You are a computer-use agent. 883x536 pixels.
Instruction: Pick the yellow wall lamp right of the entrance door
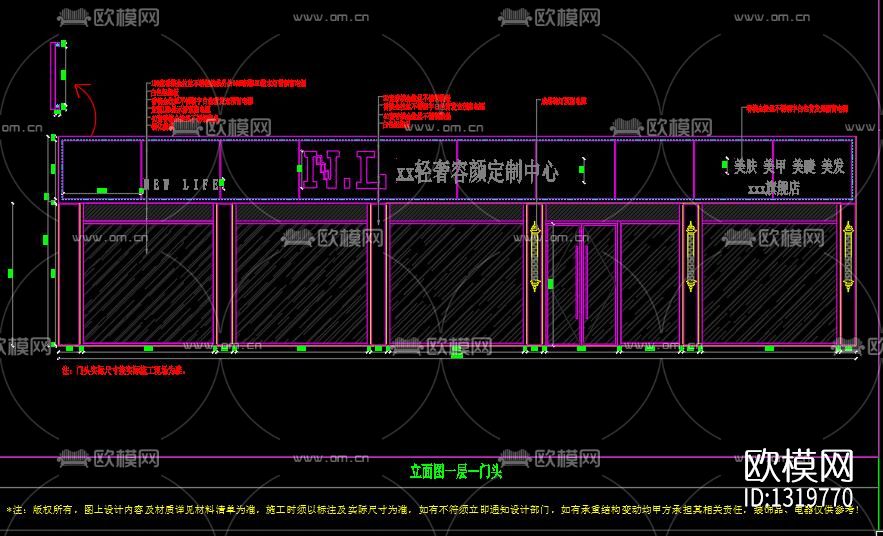tap(690, 256)
